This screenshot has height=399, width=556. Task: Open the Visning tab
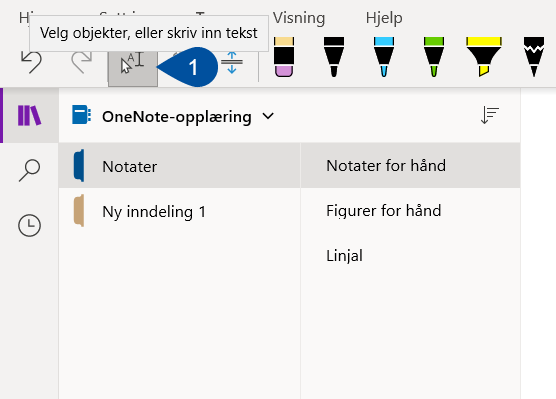tap(299, 18)
